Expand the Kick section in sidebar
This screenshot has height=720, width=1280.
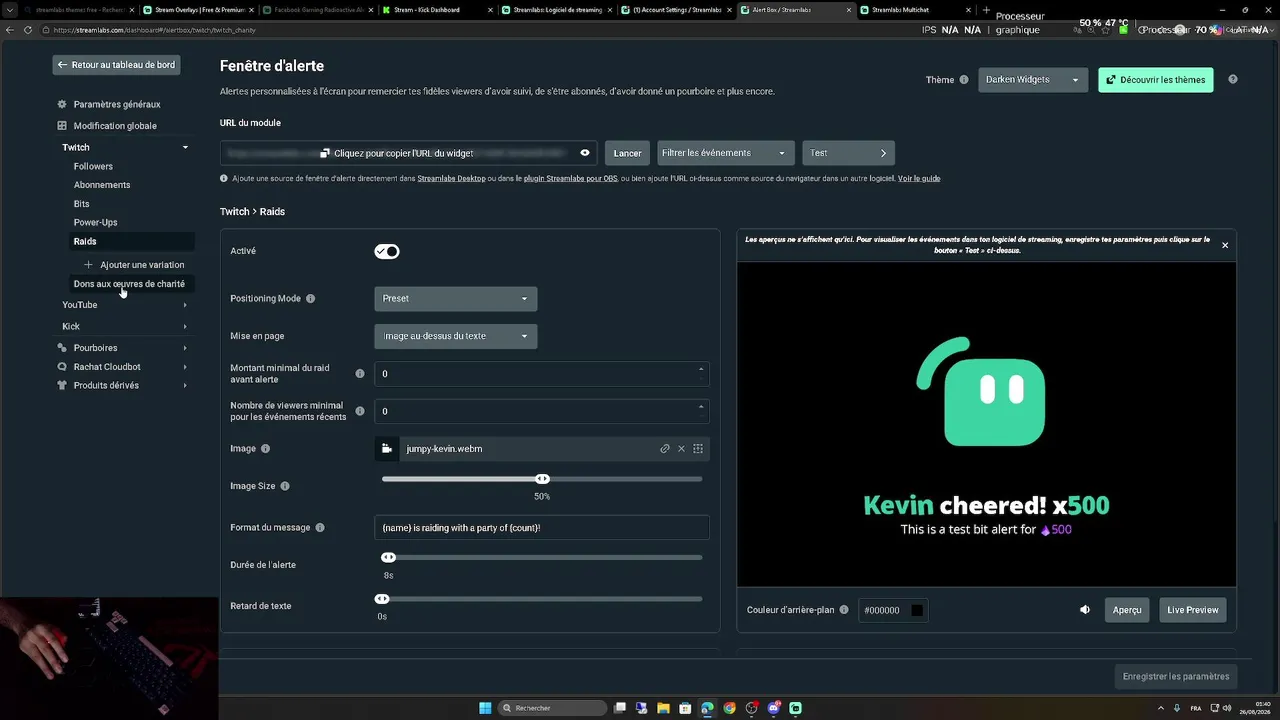click(x=185, y=327)
